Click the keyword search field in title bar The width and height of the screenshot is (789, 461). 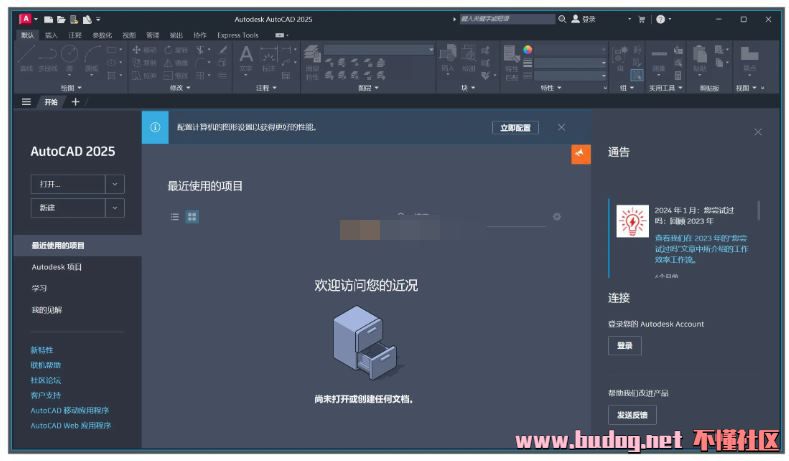tap(507, 19)
